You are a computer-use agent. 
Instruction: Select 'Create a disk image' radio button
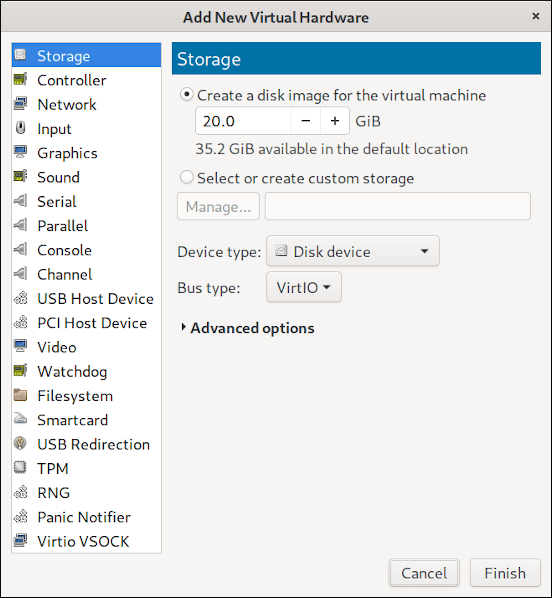[x=186, y=95]
